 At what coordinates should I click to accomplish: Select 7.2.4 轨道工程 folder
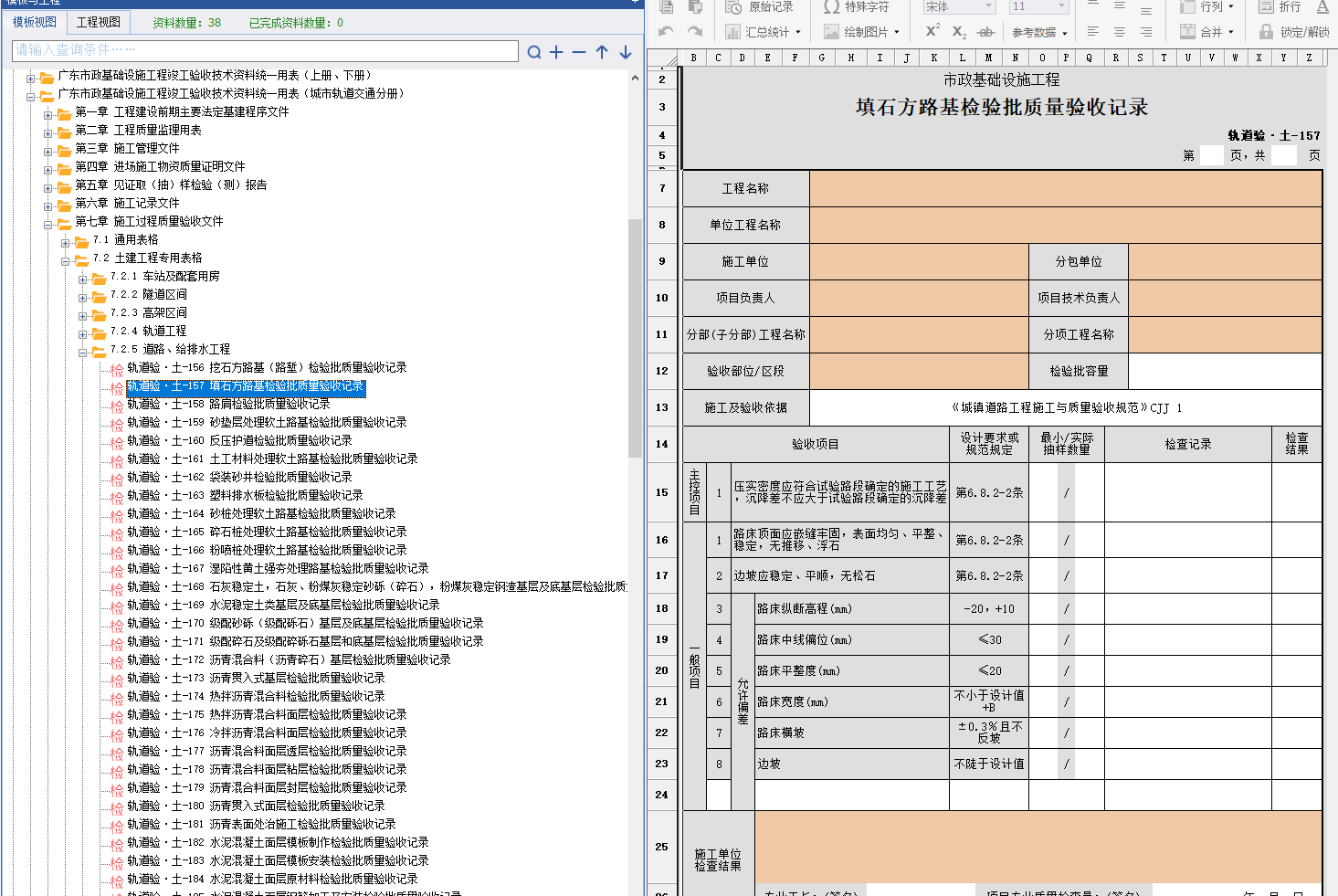coord(148,332)
